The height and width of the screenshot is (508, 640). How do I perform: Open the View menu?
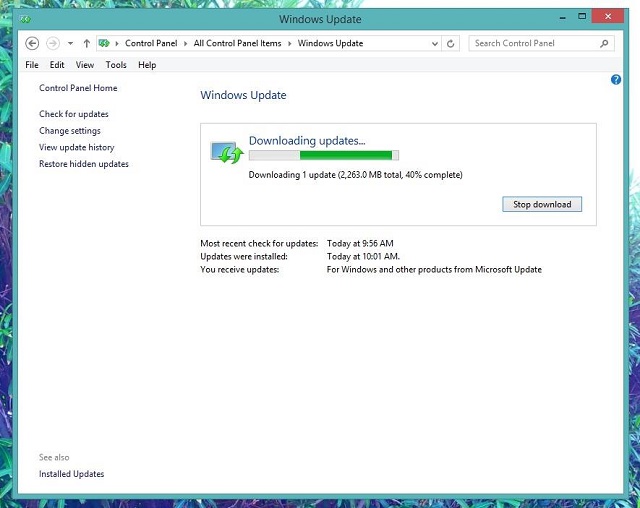coord(85,65)
